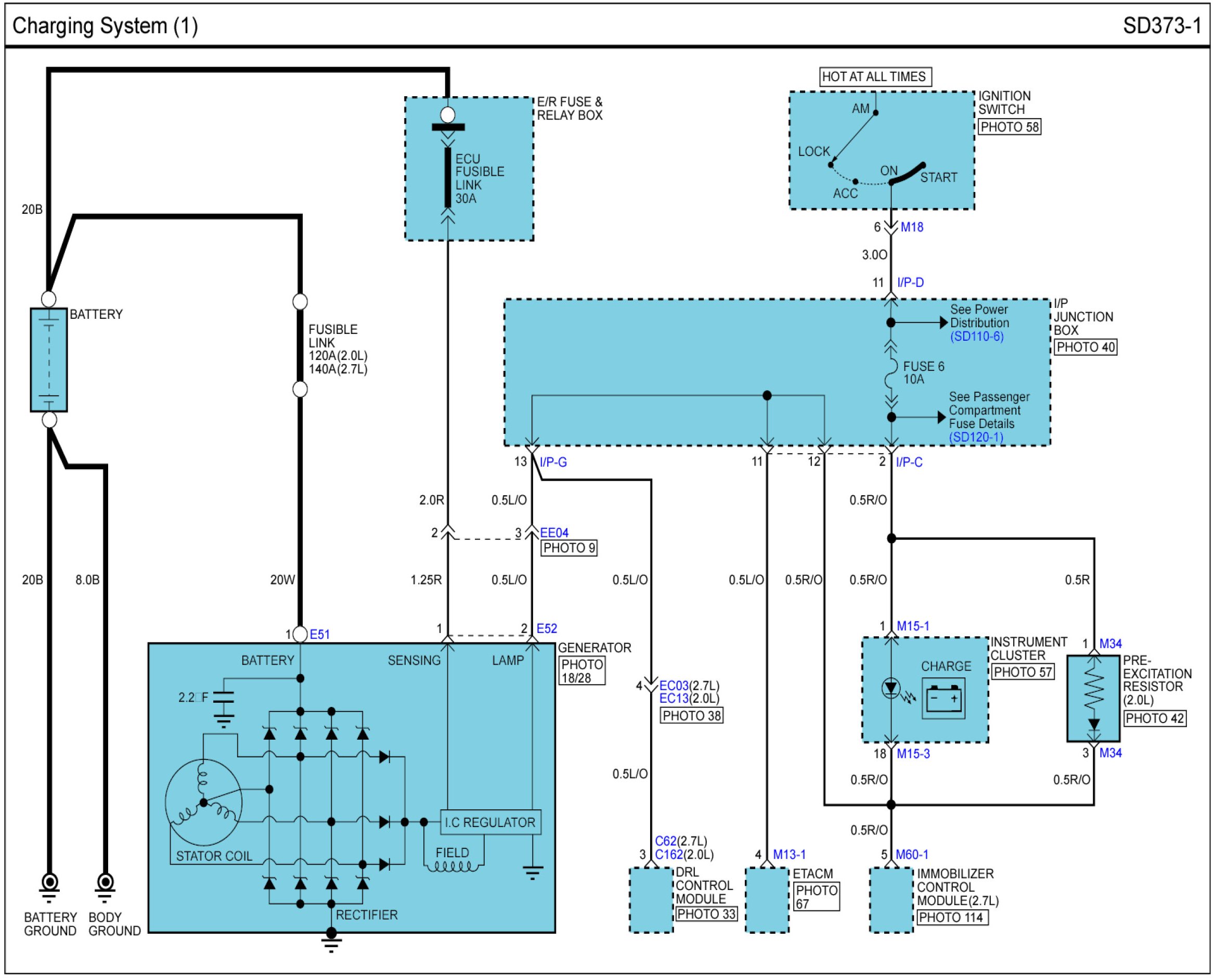
Task: Click the I.C REGULATOR box
Action: (490, 822)
